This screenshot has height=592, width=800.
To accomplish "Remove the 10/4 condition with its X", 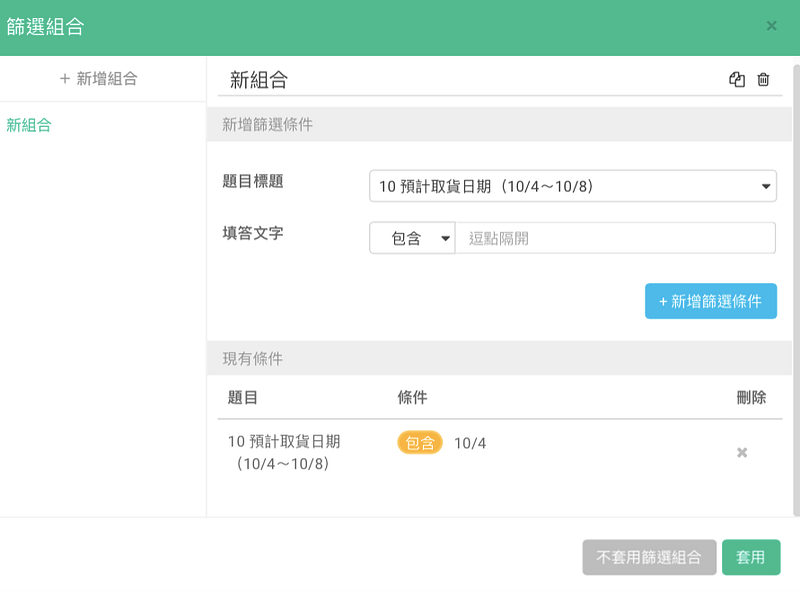I will click(742, 452).
